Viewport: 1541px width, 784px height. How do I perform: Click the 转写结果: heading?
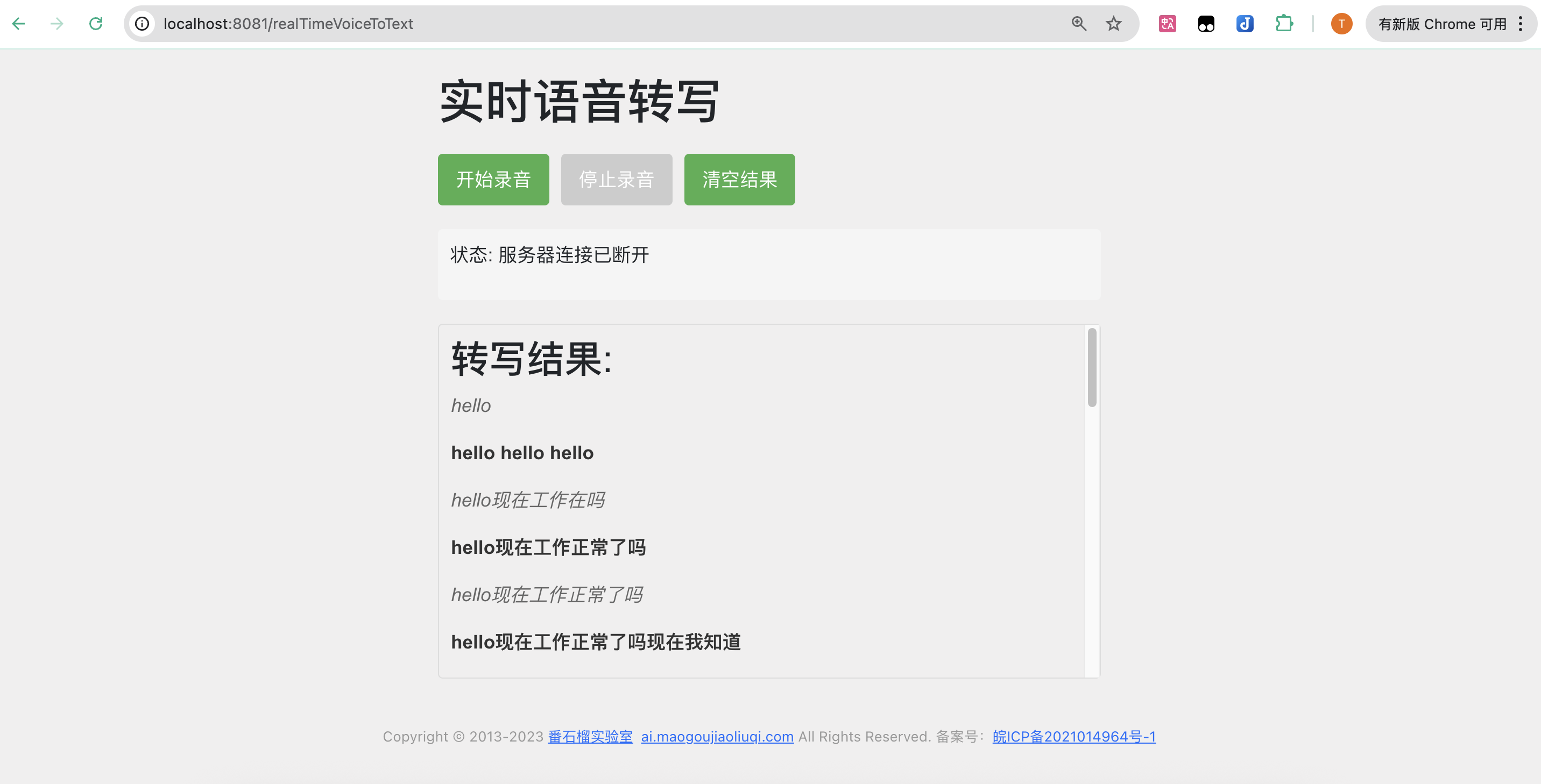(531, 359)
